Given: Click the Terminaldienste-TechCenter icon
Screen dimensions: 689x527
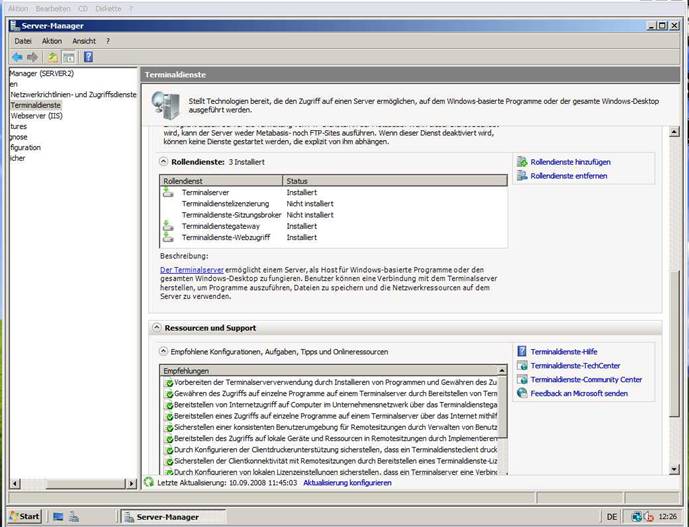Looking at the screenshot, I should (522, 365).
